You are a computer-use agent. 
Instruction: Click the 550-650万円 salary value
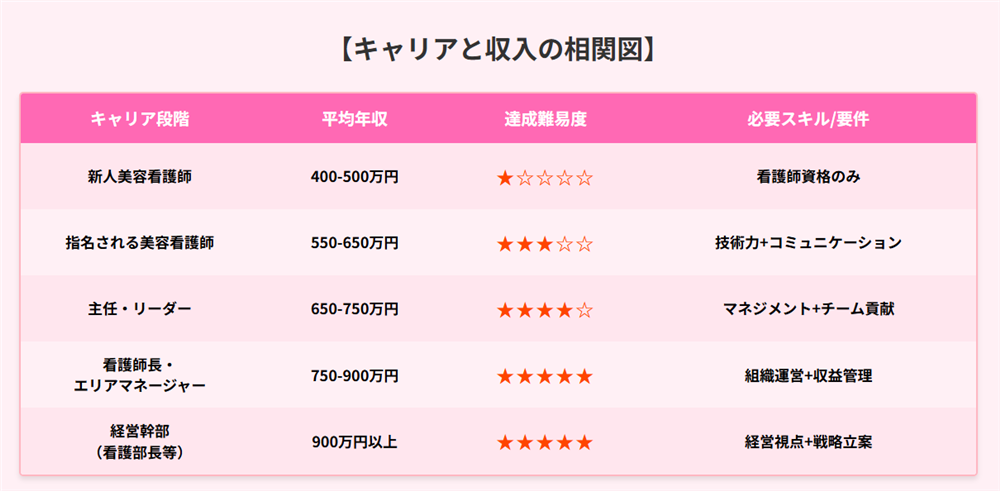point(354,243)
